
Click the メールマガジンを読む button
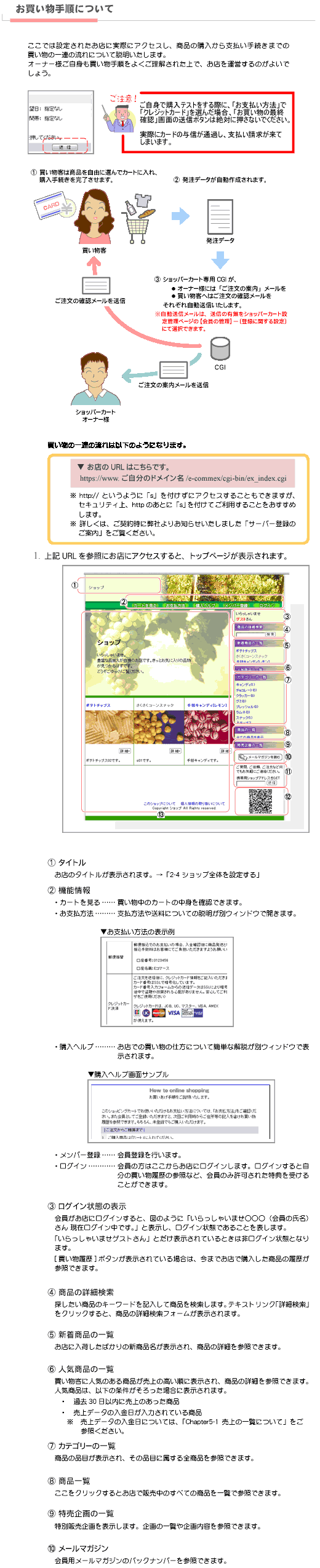(260, 757)
